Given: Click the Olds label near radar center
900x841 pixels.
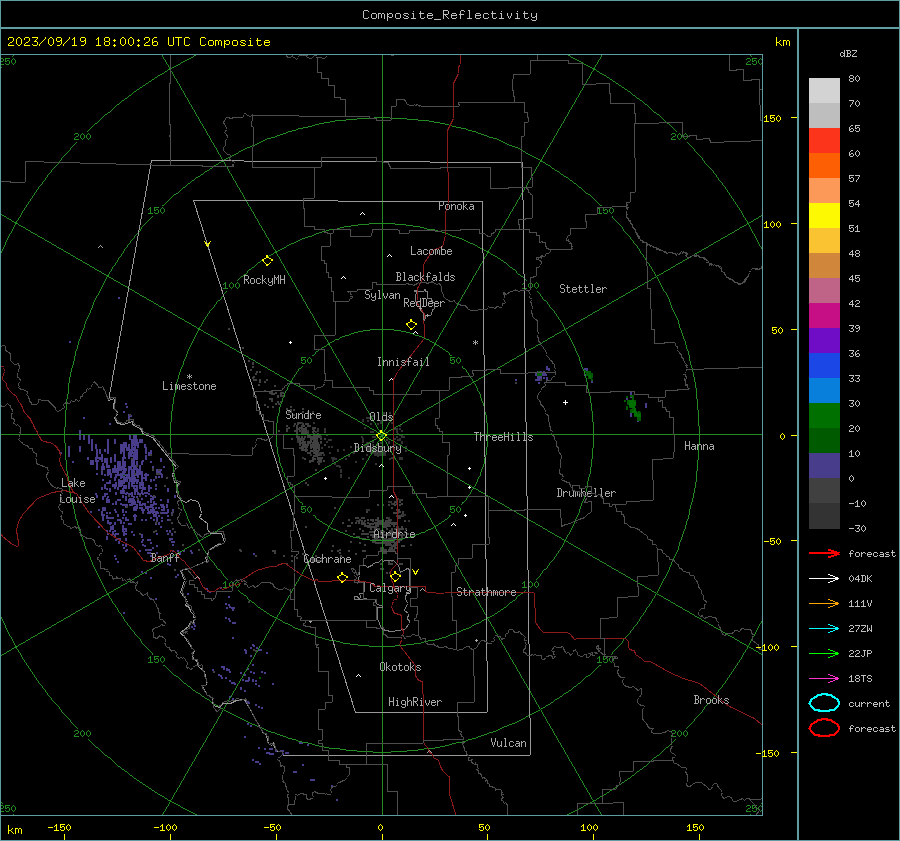Looking at the screenshot, I should pyautogui.click(x=381, y=417).
